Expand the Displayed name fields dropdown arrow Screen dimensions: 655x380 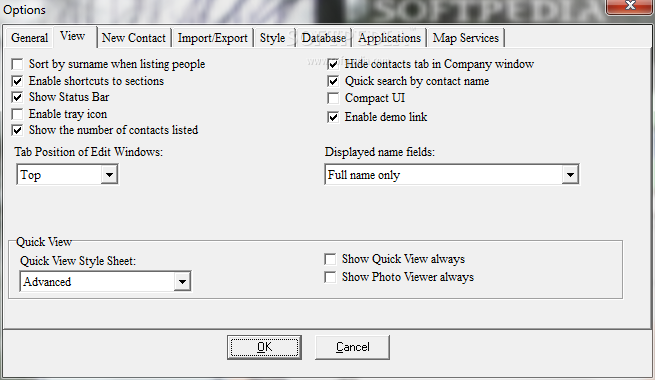click(x=570, y=175)
